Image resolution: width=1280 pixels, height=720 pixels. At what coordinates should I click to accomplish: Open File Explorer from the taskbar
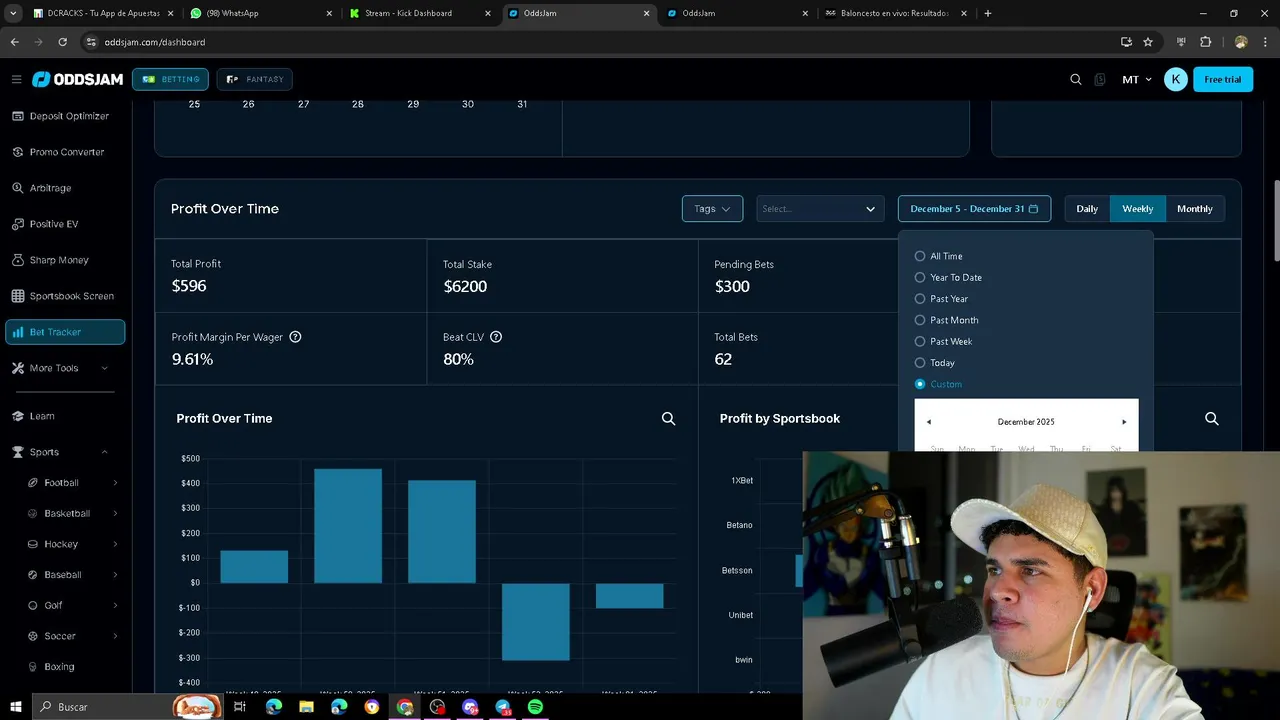(306, 707)
